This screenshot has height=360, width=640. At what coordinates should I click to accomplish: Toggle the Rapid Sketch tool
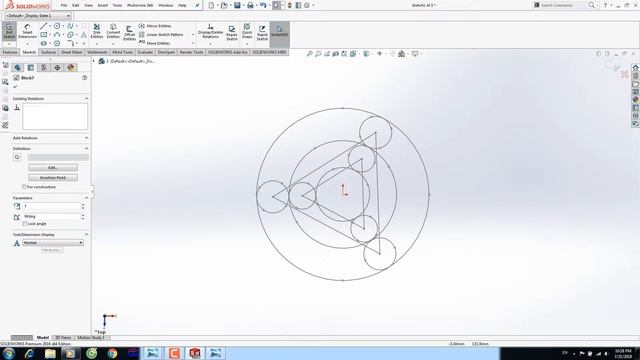262,33
